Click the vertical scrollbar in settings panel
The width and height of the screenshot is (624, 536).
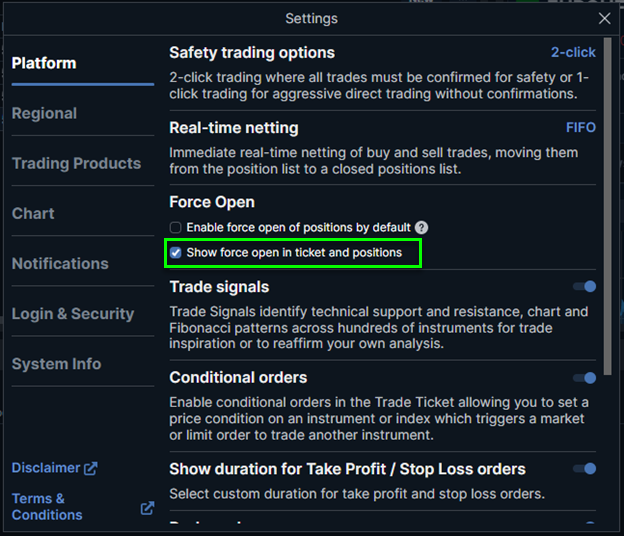[607, 200]
